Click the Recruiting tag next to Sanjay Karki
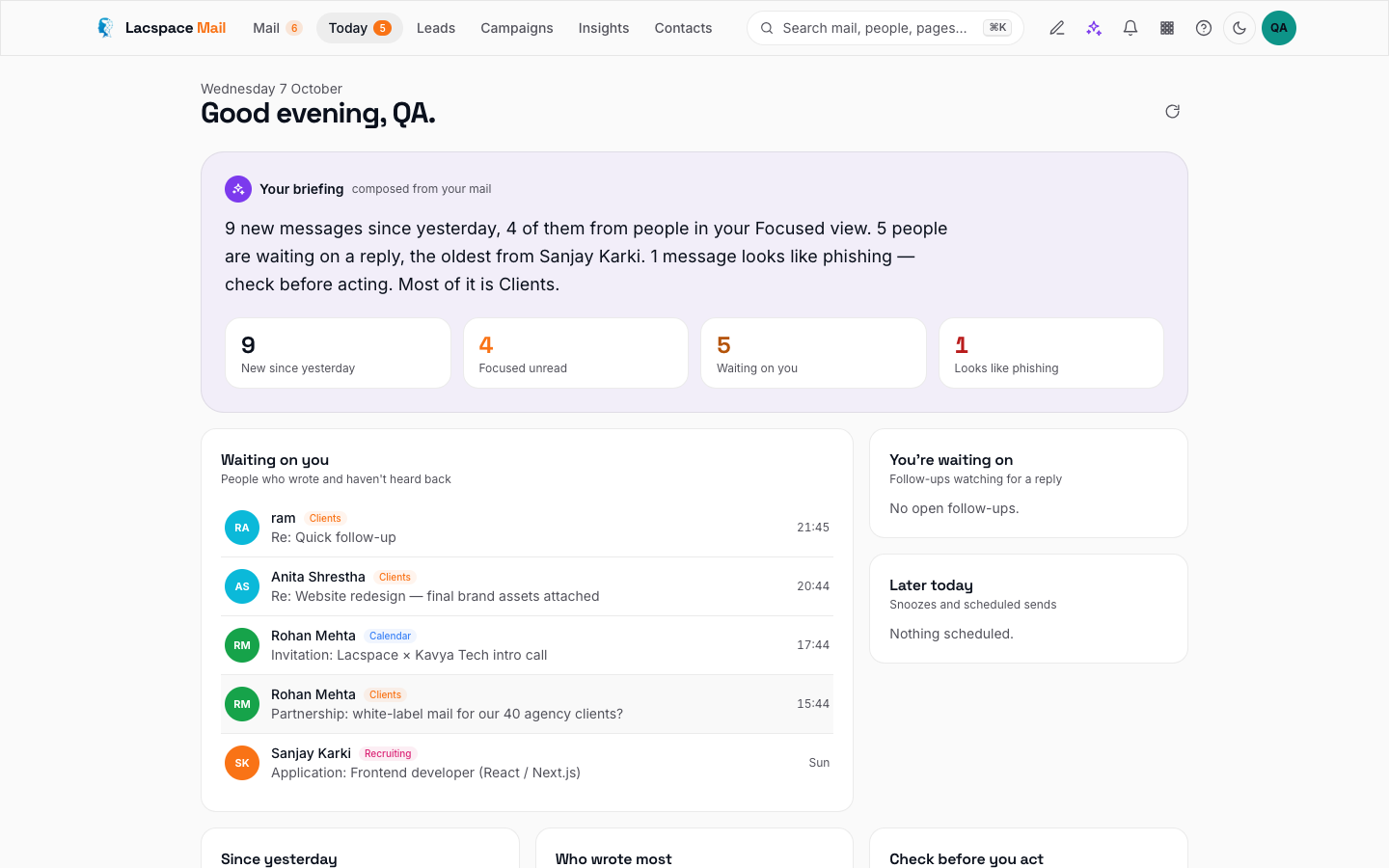1389x868 pixels. coord(388,754)
